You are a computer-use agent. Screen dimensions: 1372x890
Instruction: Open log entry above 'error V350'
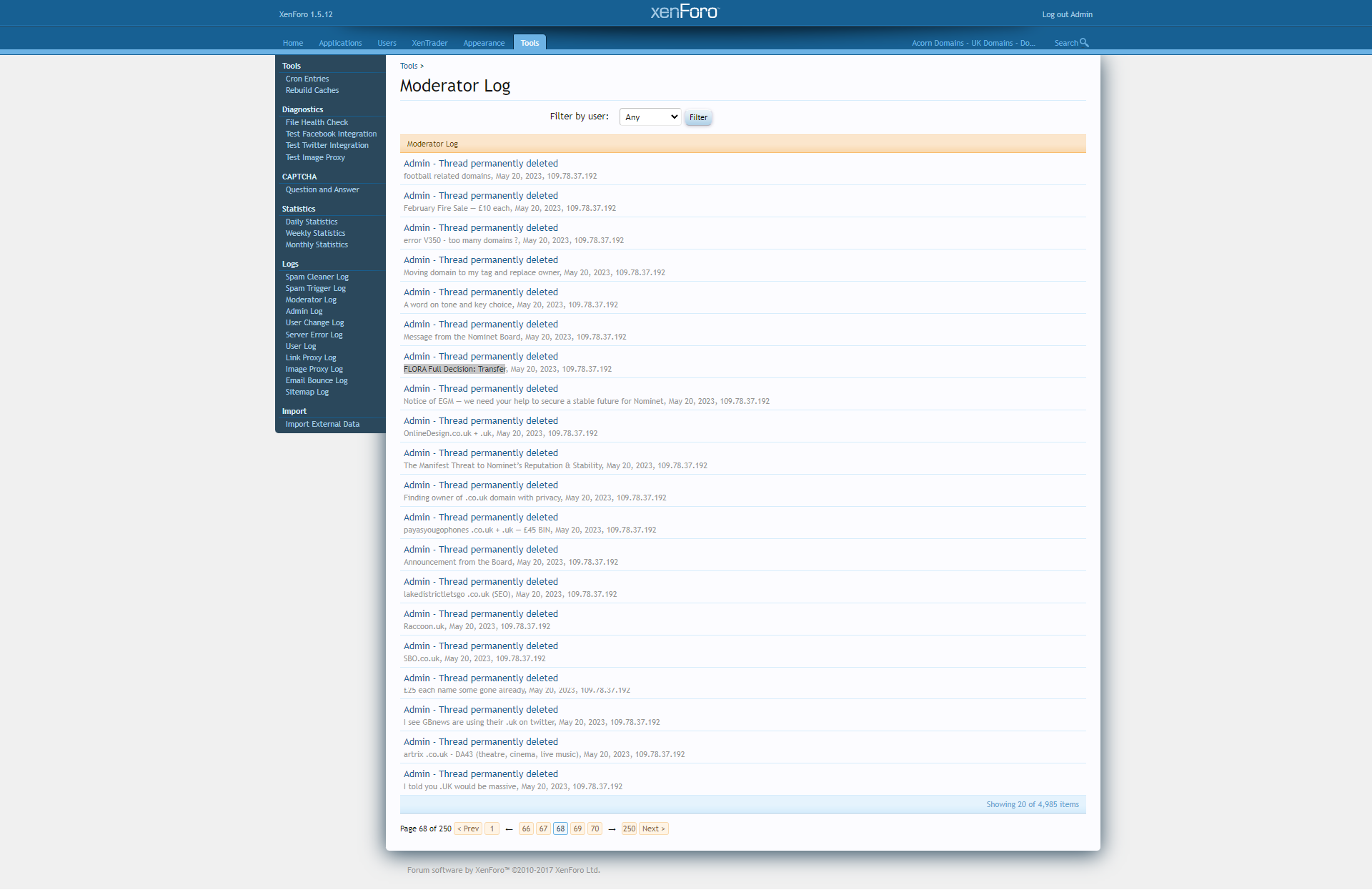[481, 228]
